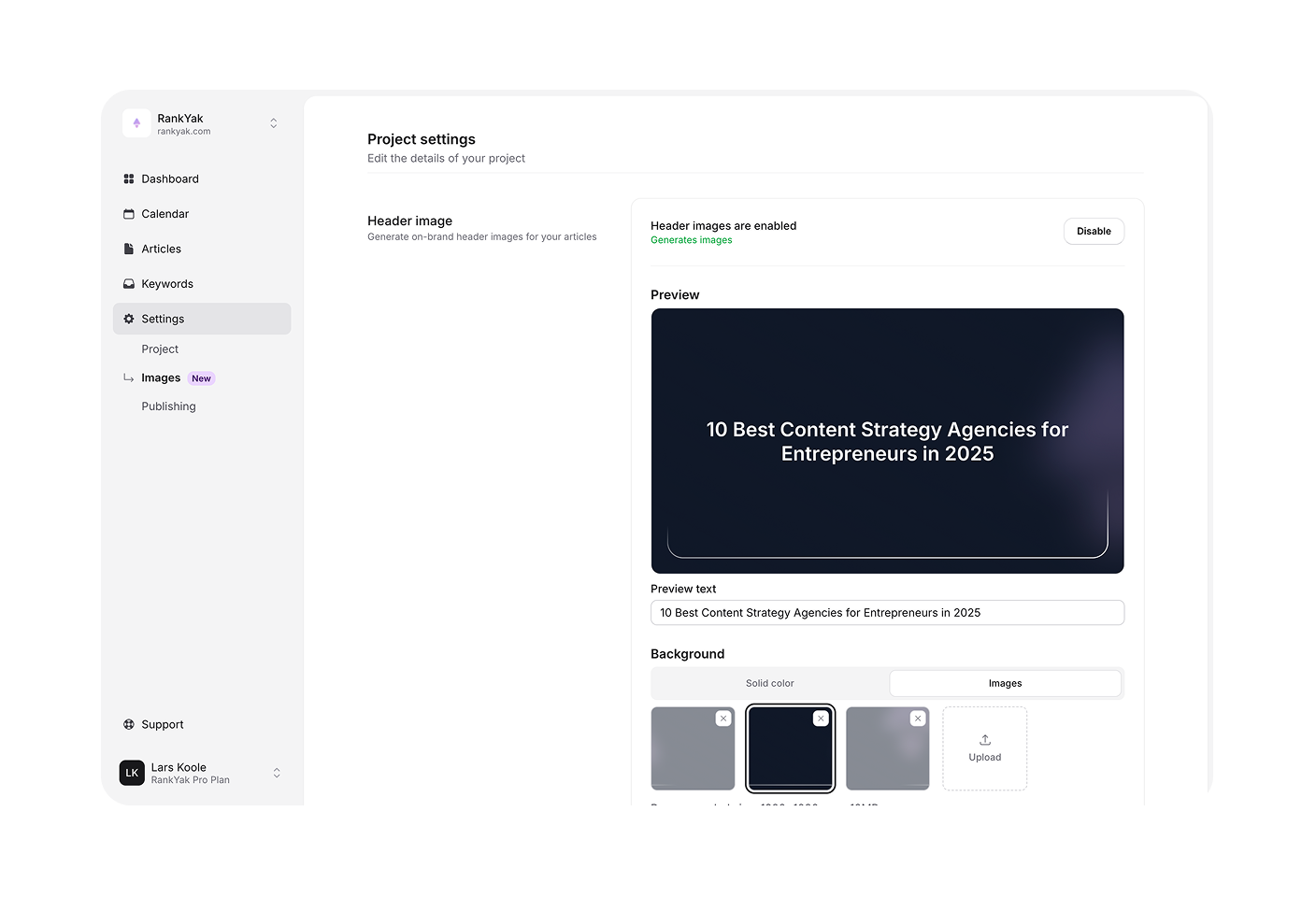Expand the RankYak project switcher
This screenshot has width=1316, height=897.
pyautogui.click(x=274, y=123)
